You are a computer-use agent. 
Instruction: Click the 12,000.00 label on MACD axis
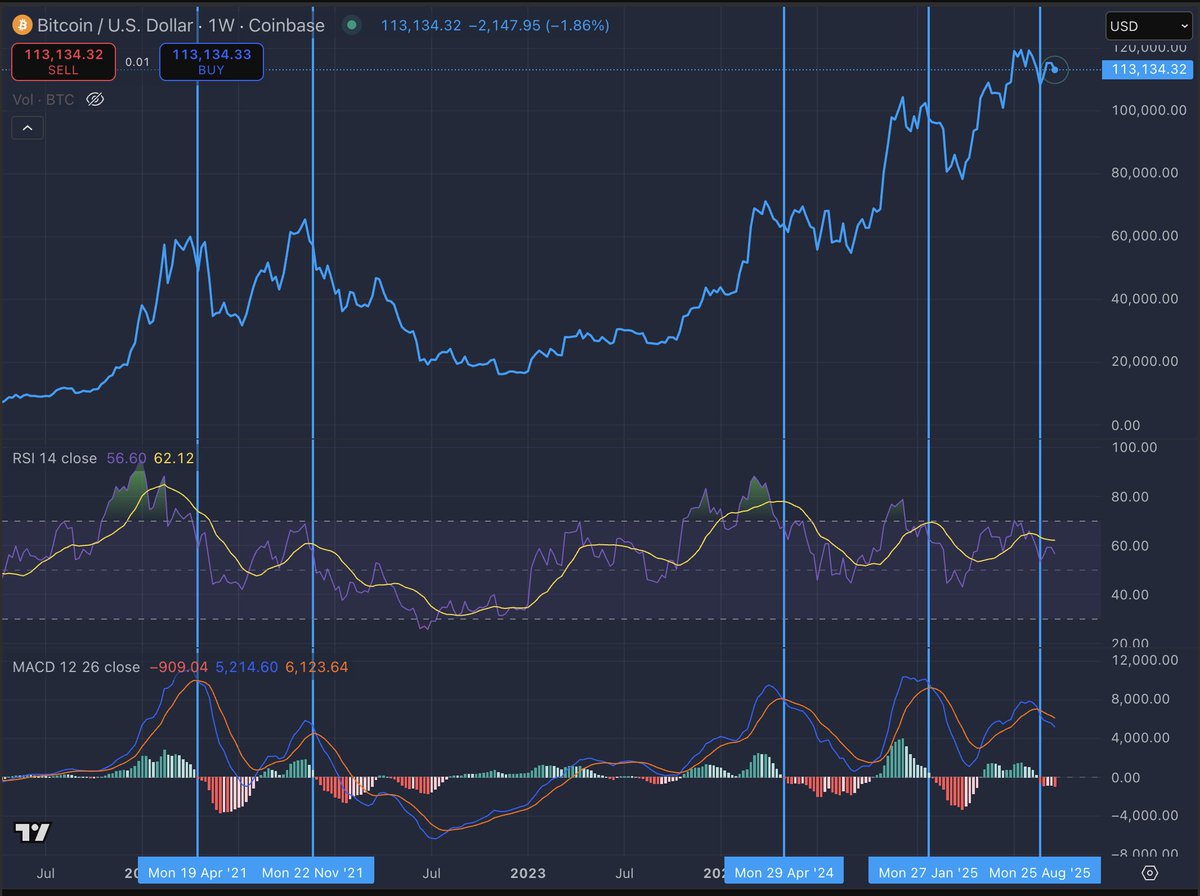(1144, 660)
